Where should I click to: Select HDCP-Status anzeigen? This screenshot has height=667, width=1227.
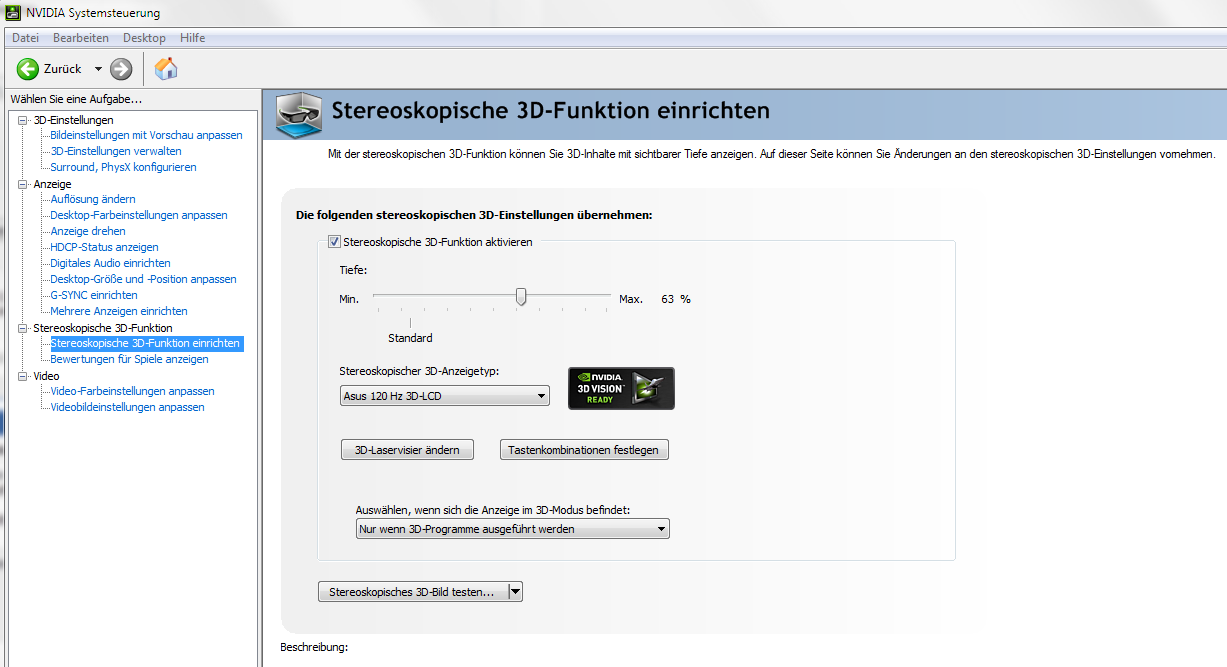coord(104,247)
